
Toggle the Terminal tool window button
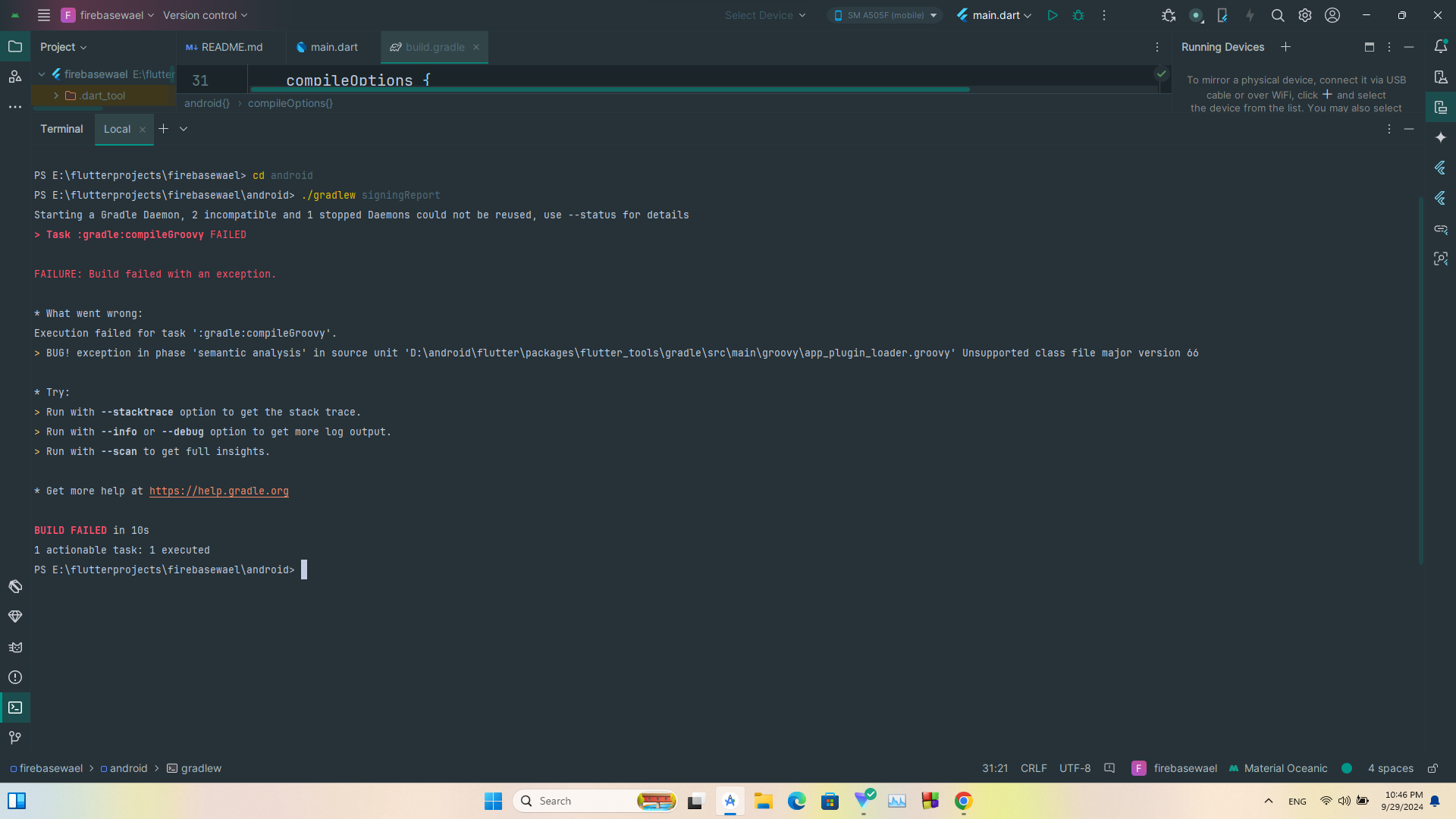(x=15, y=708)
